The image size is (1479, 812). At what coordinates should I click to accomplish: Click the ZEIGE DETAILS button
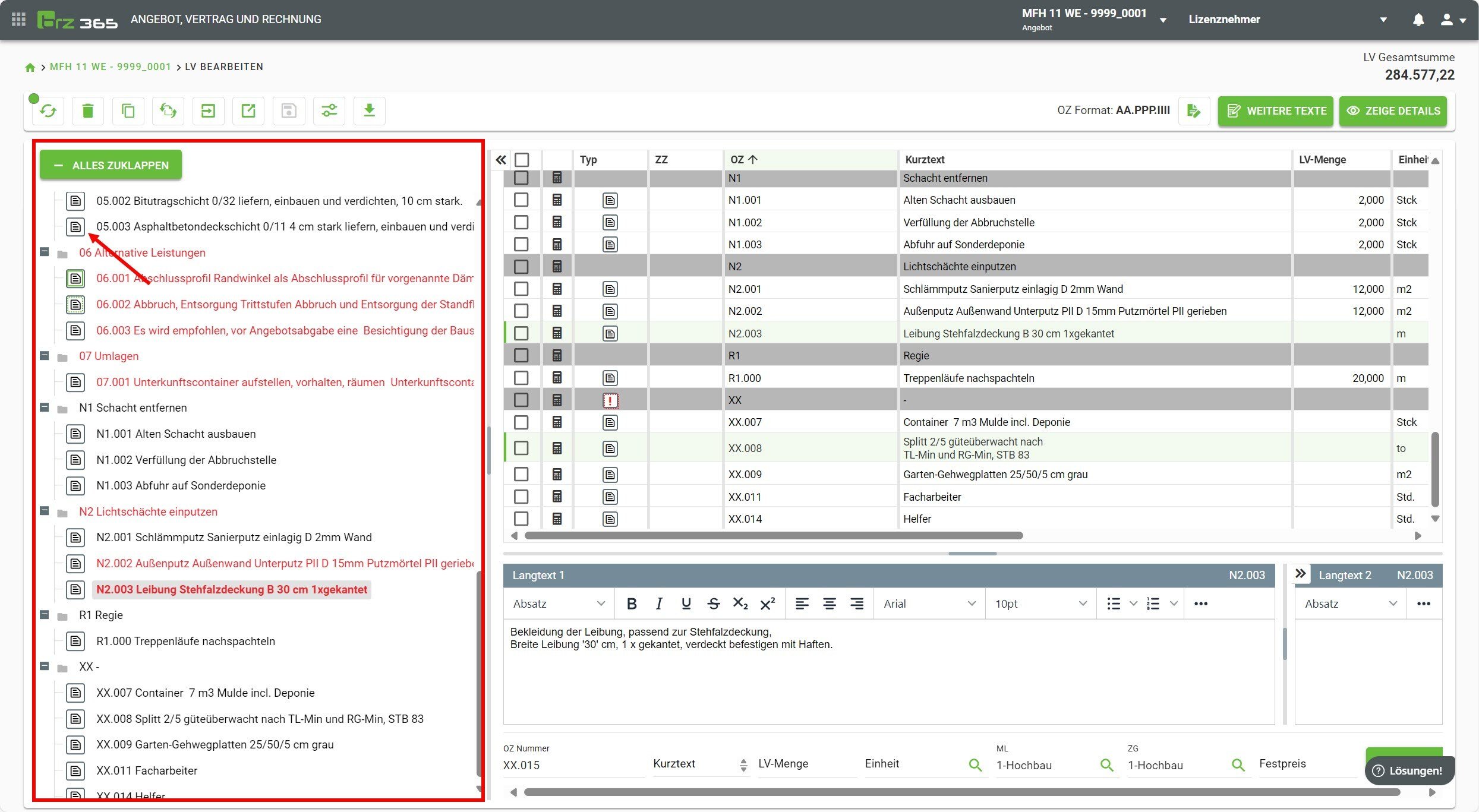[1393, 110]
